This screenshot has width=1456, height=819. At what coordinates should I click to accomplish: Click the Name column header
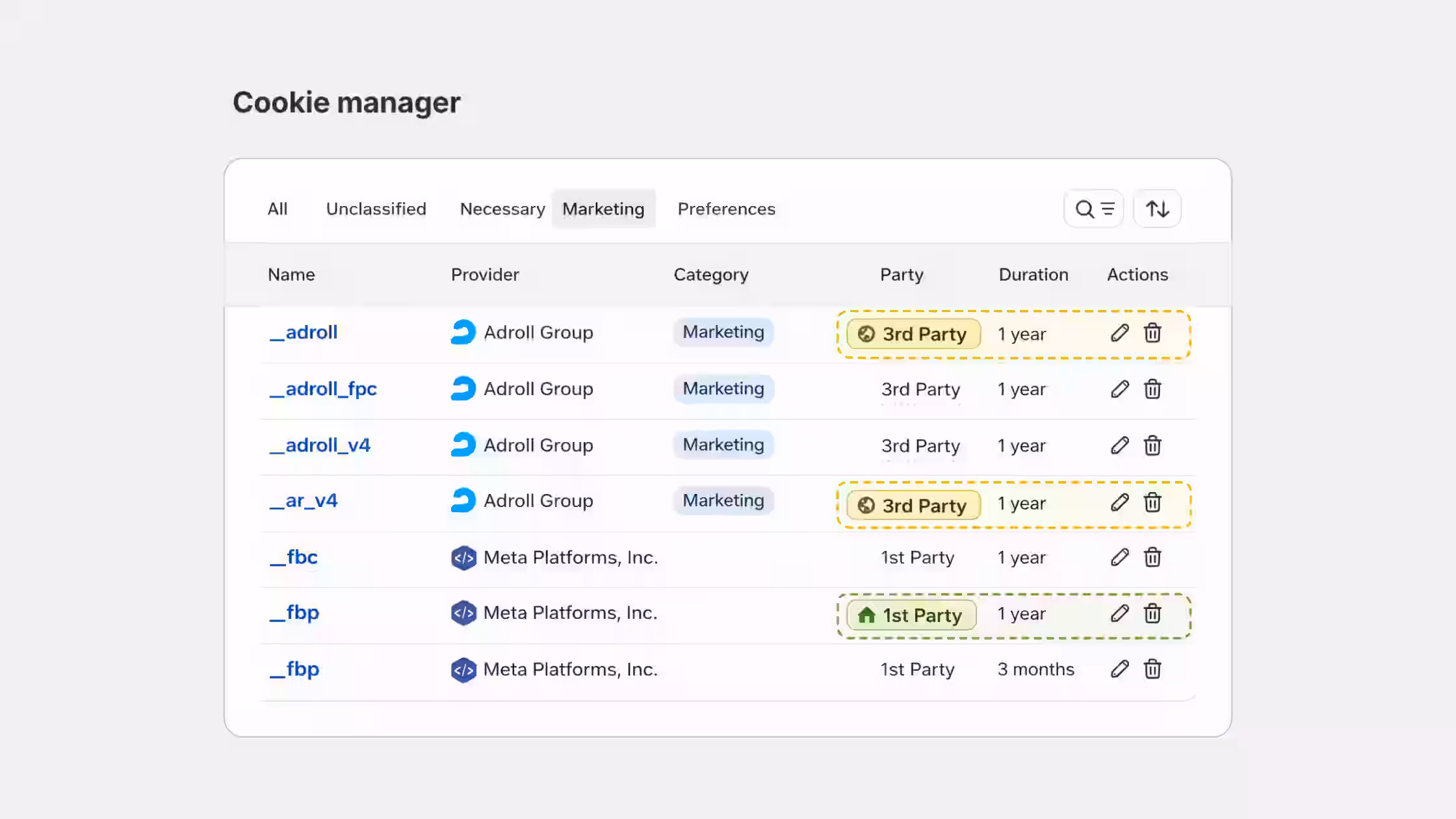291,274
